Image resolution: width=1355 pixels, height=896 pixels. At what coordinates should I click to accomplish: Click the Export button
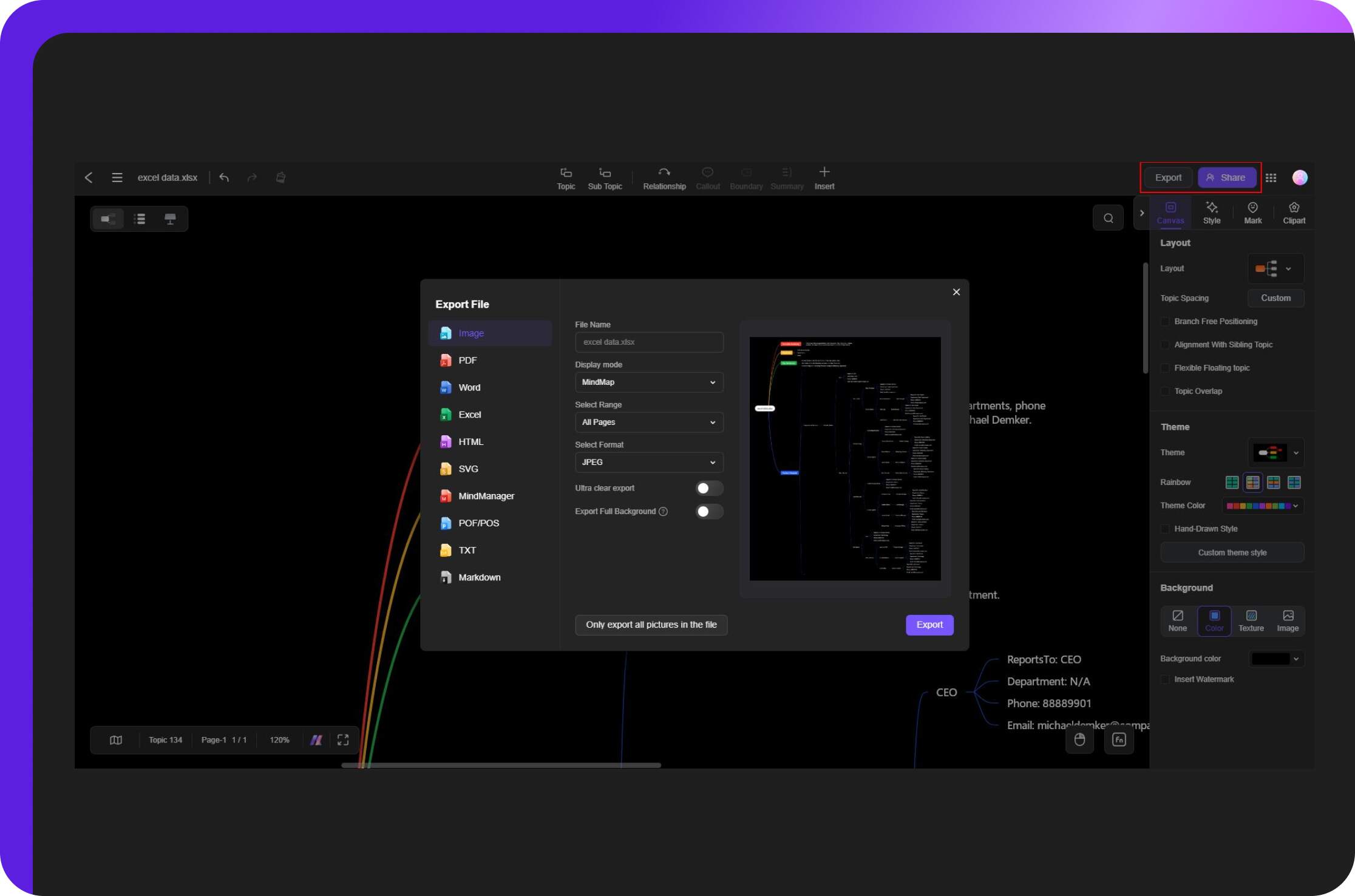(x=1168, y=178)
